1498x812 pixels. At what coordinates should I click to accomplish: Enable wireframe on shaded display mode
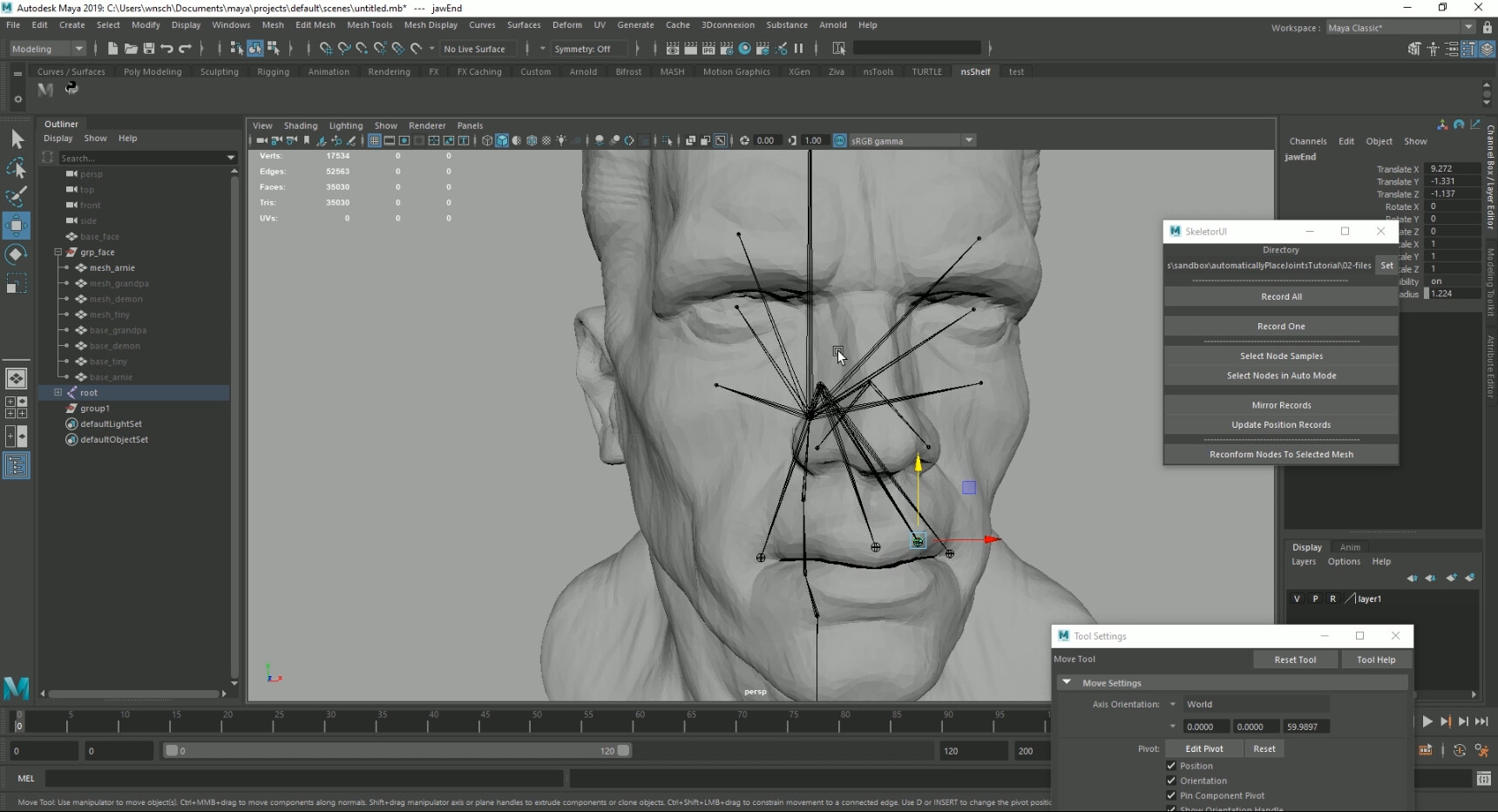[517, 140]
